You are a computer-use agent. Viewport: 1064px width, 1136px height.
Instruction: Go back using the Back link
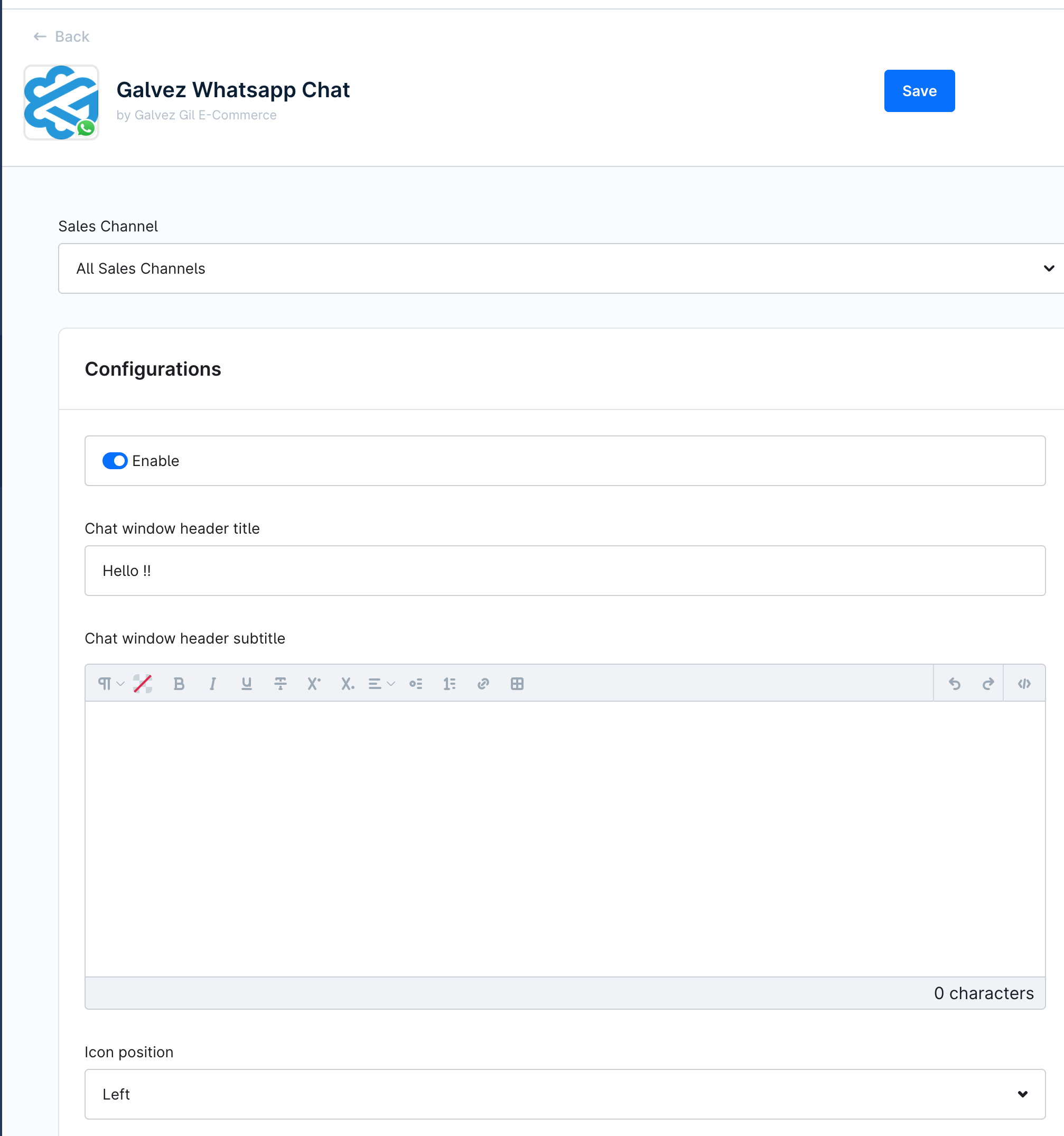click(61, 36)
